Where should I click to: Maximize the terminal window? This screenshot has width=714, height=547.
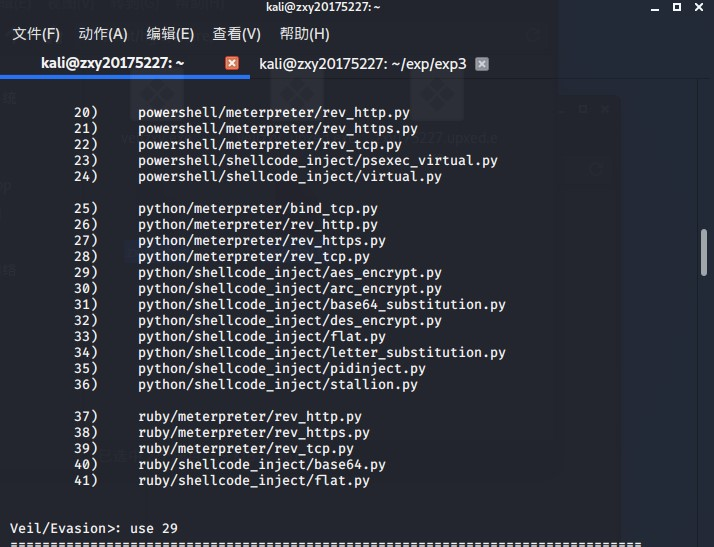677,7
